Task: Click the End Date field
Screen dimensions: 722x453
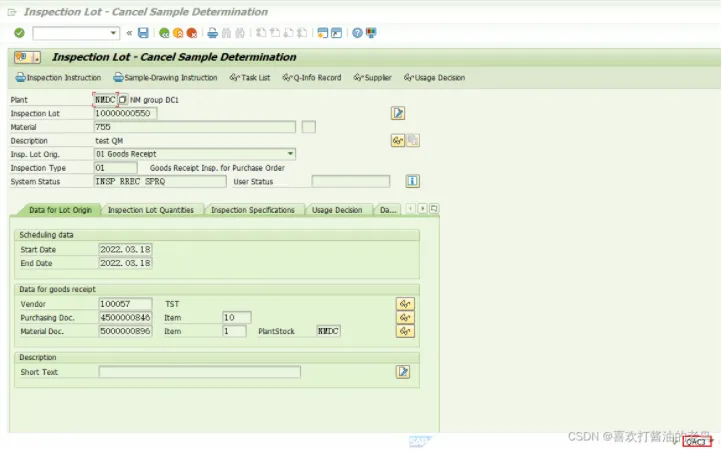Action: tap(125, 263)
